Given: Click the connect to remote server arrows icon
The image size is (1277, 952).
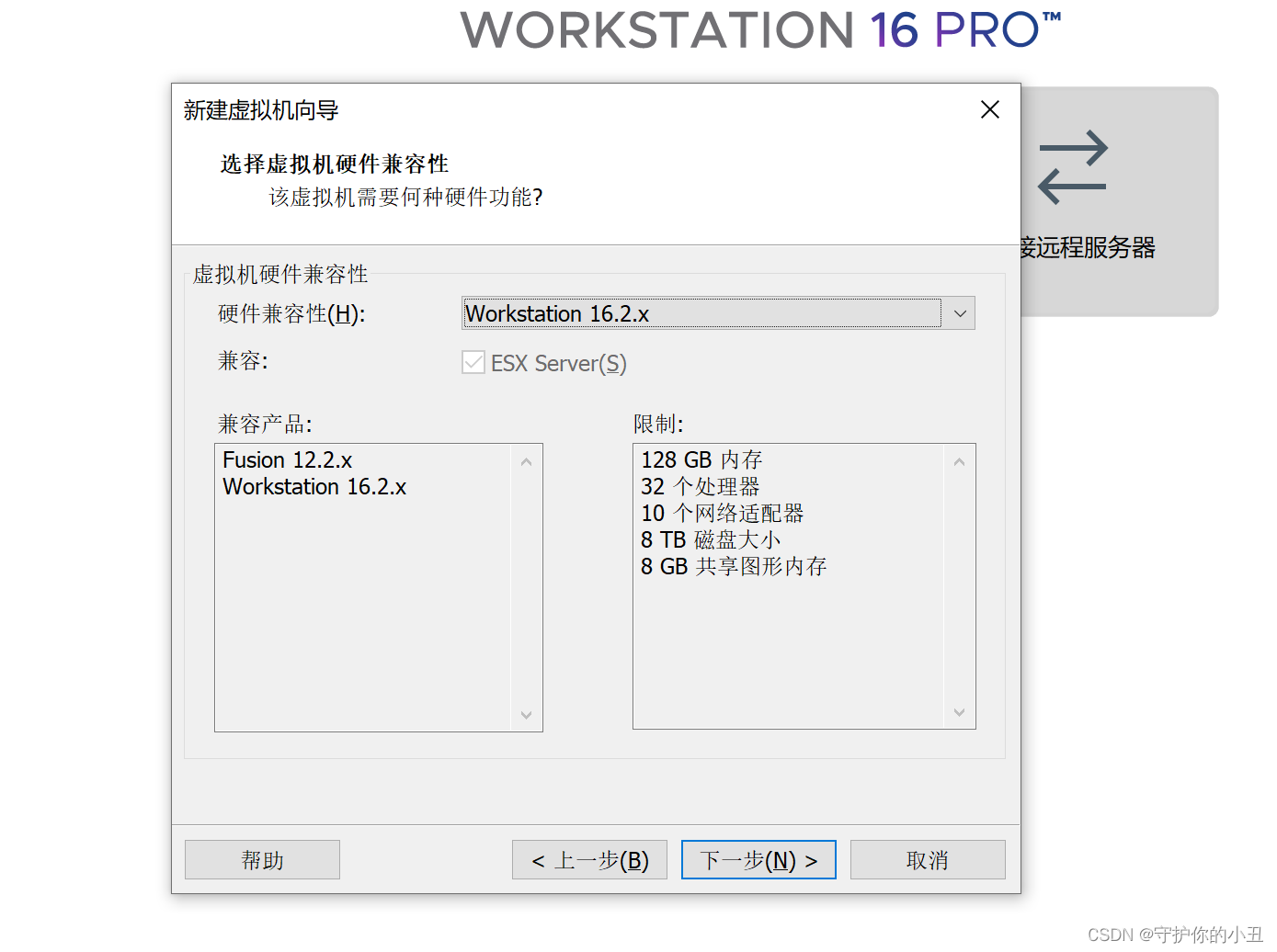Looking at the screenshot, I should coord(1072,167).
